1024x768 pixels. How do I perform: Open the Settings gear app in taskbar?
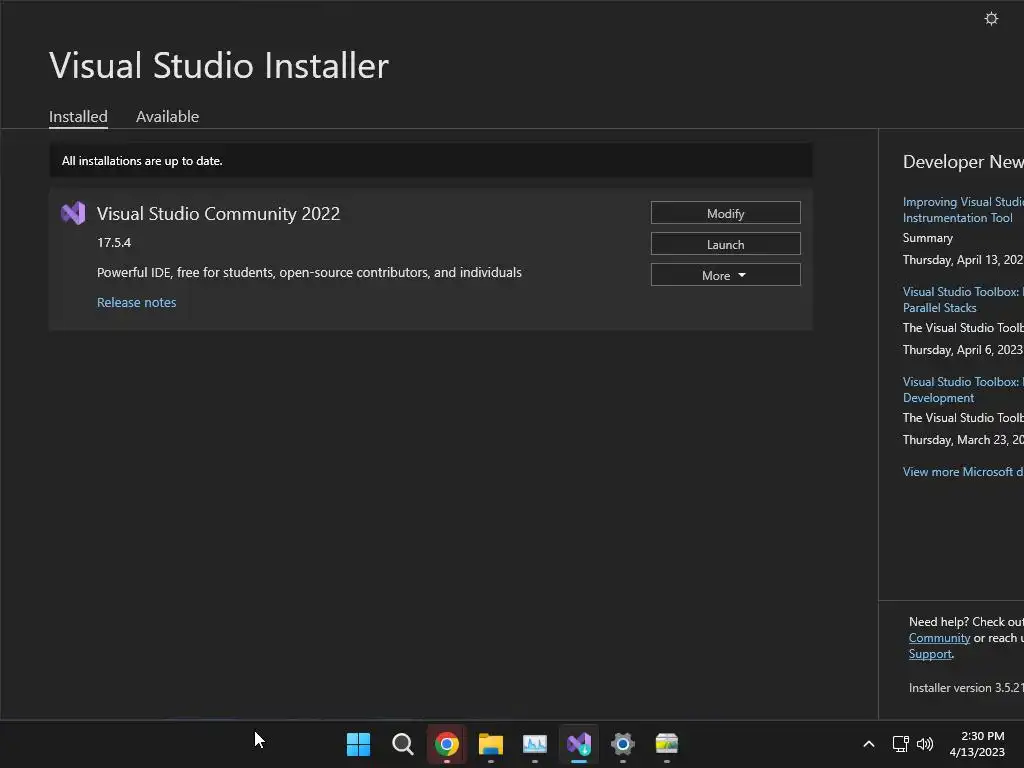[622, 744]
